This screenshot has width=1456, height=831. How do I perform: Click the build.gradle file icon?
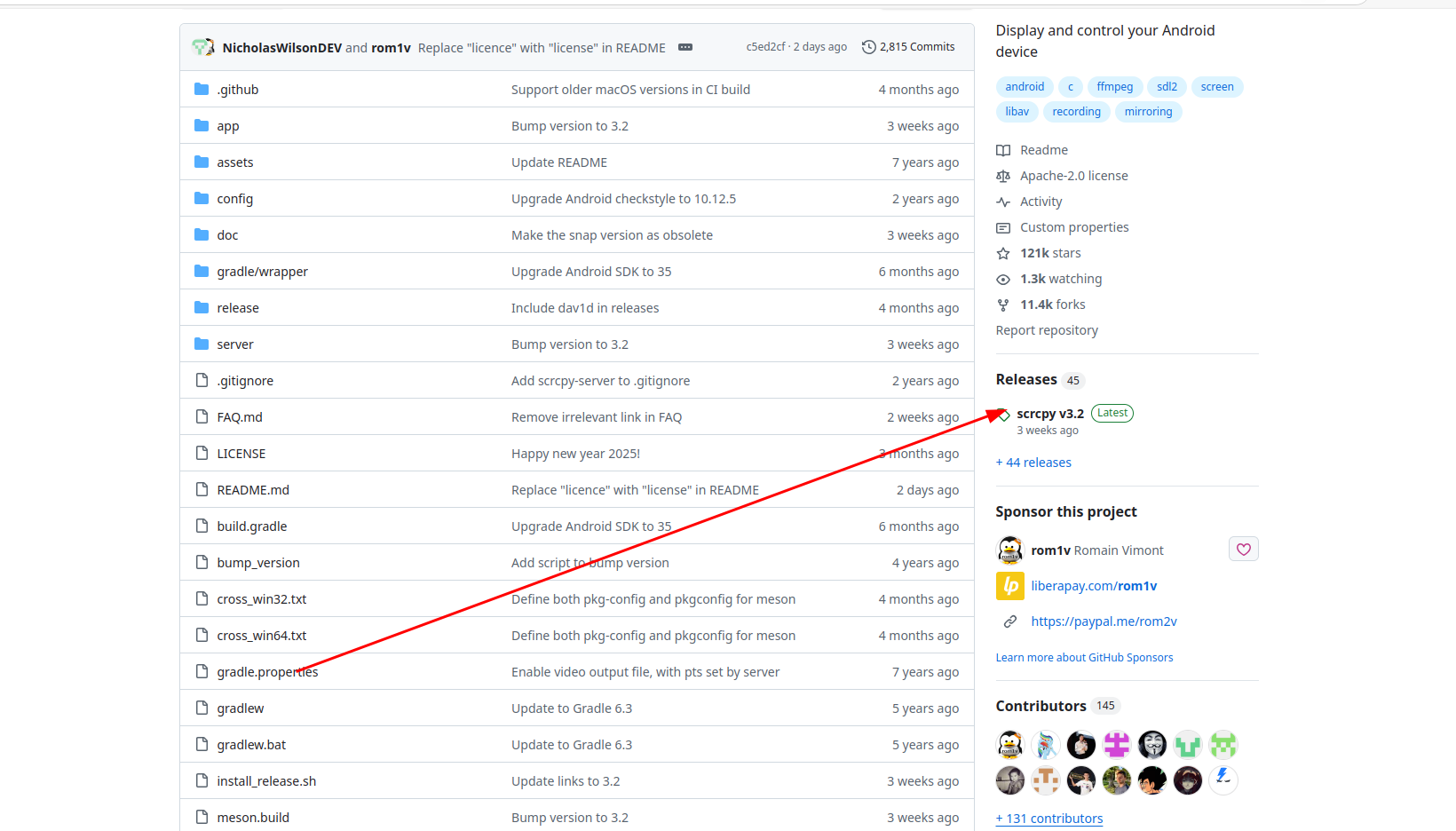coord(202,526)
